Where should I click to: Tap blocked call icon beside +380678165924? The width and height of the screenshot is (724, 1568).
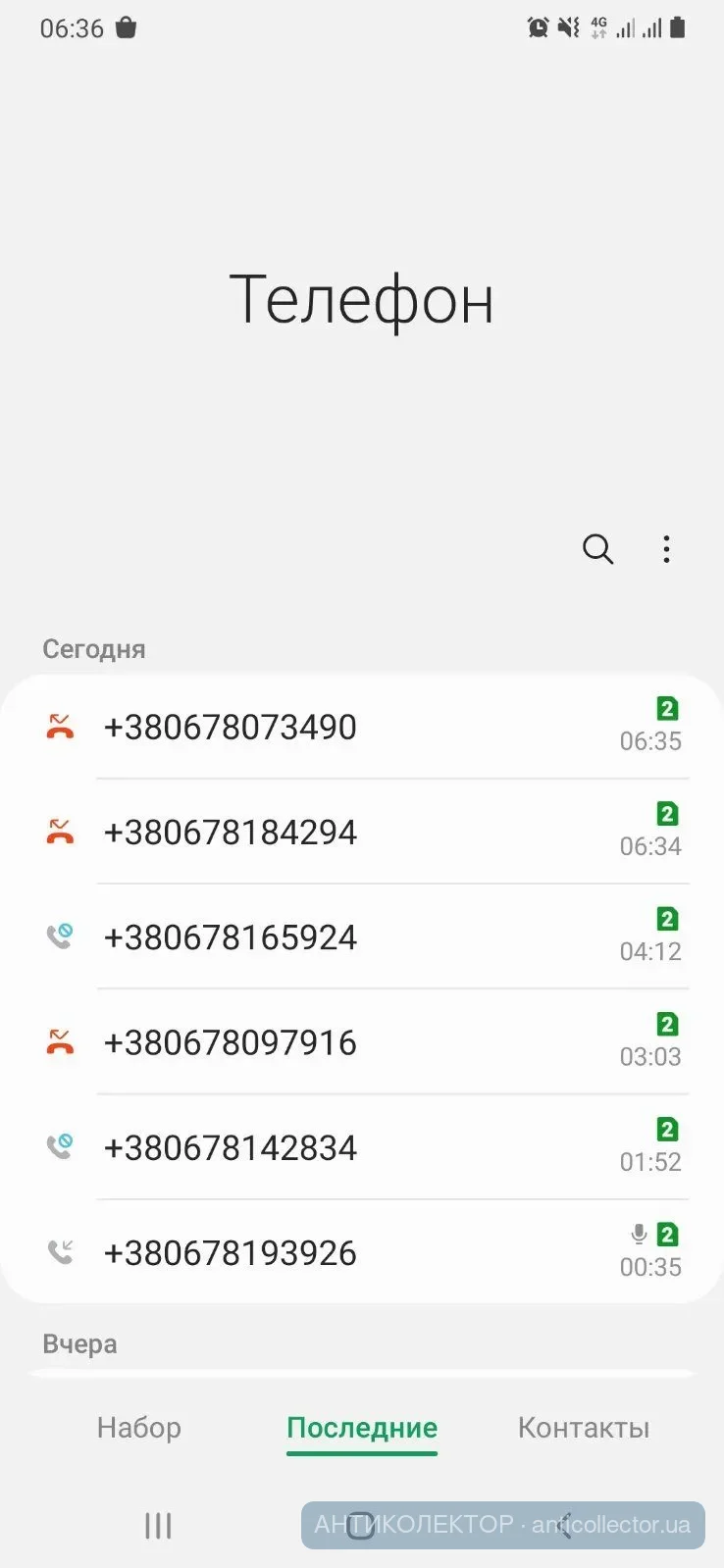tap(61, 936)
